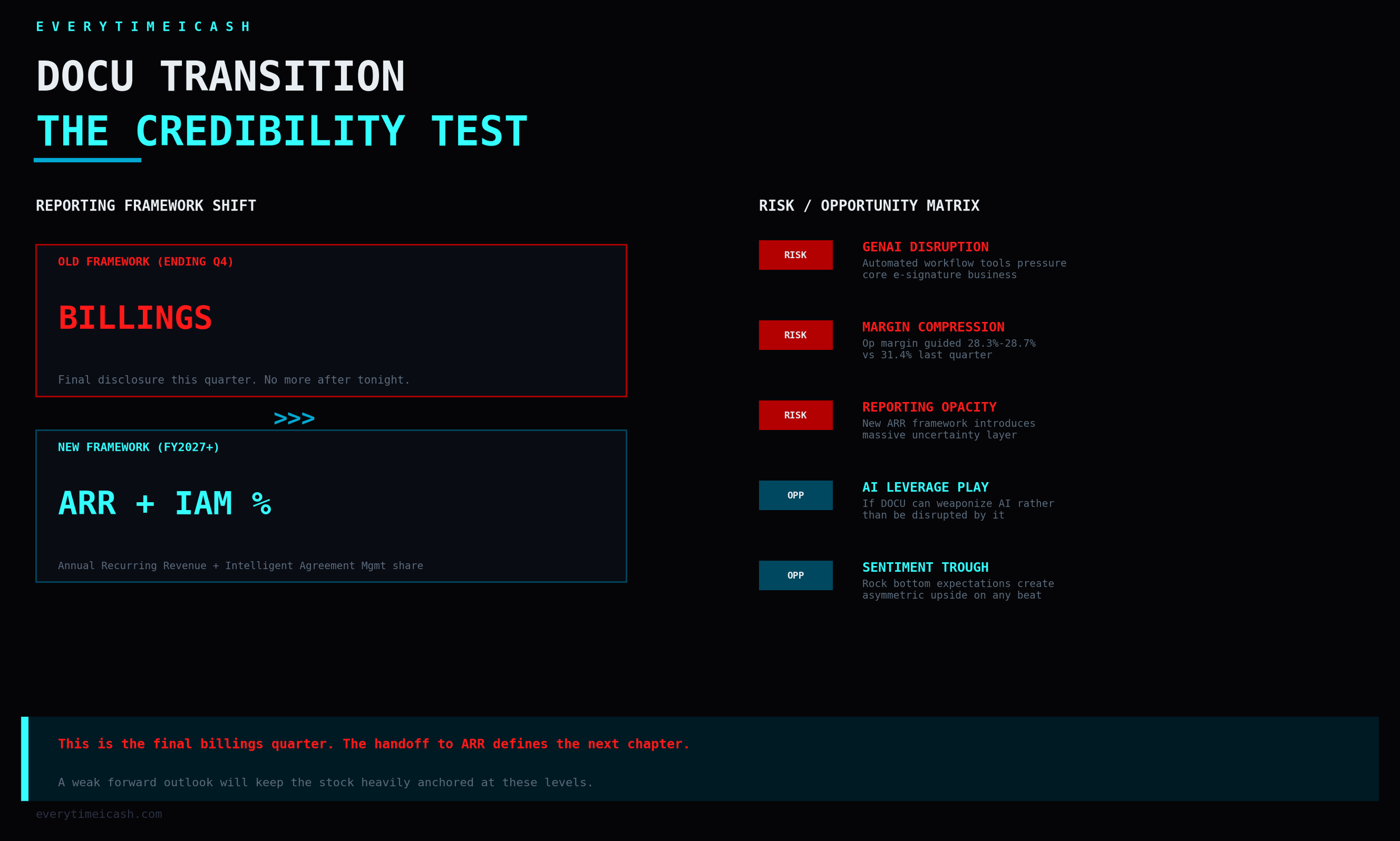The image size is (1400, 841).
Task: Click the SENTIMENT TROUGH title
Action: pyautogui.click(x=925, y=567)
